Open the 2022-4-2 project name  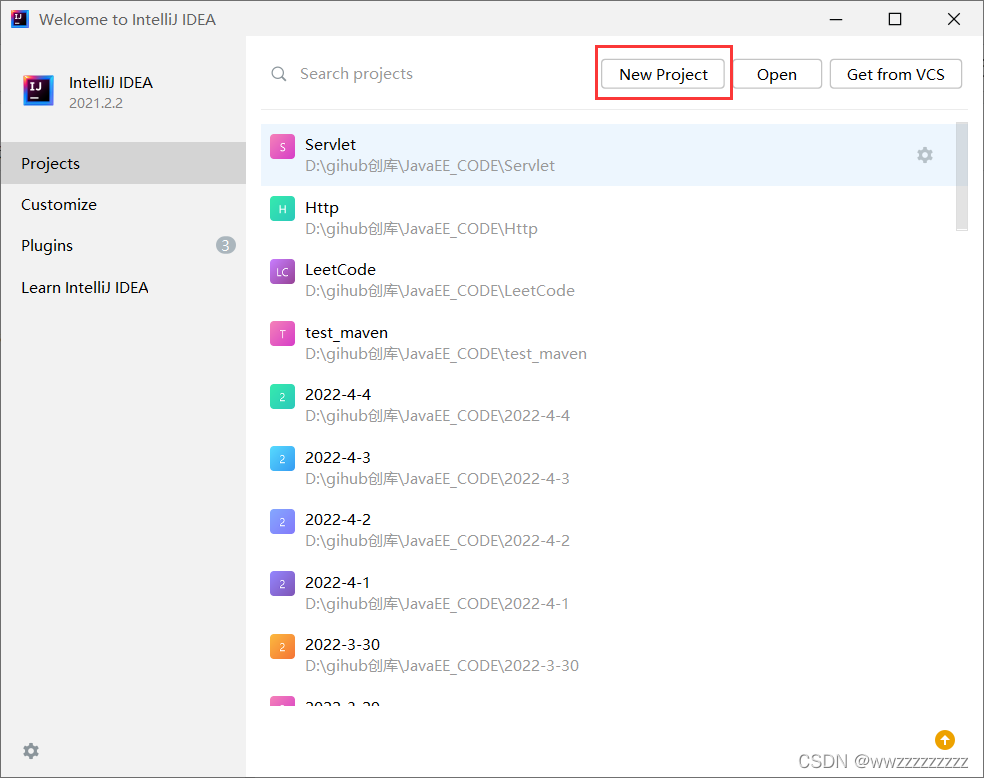click(x=338, y=520)
